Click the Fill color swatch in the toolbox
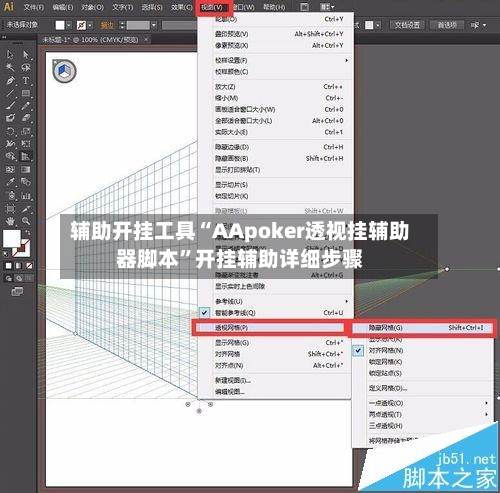This screenshot has height=493, width=500. 12,238
